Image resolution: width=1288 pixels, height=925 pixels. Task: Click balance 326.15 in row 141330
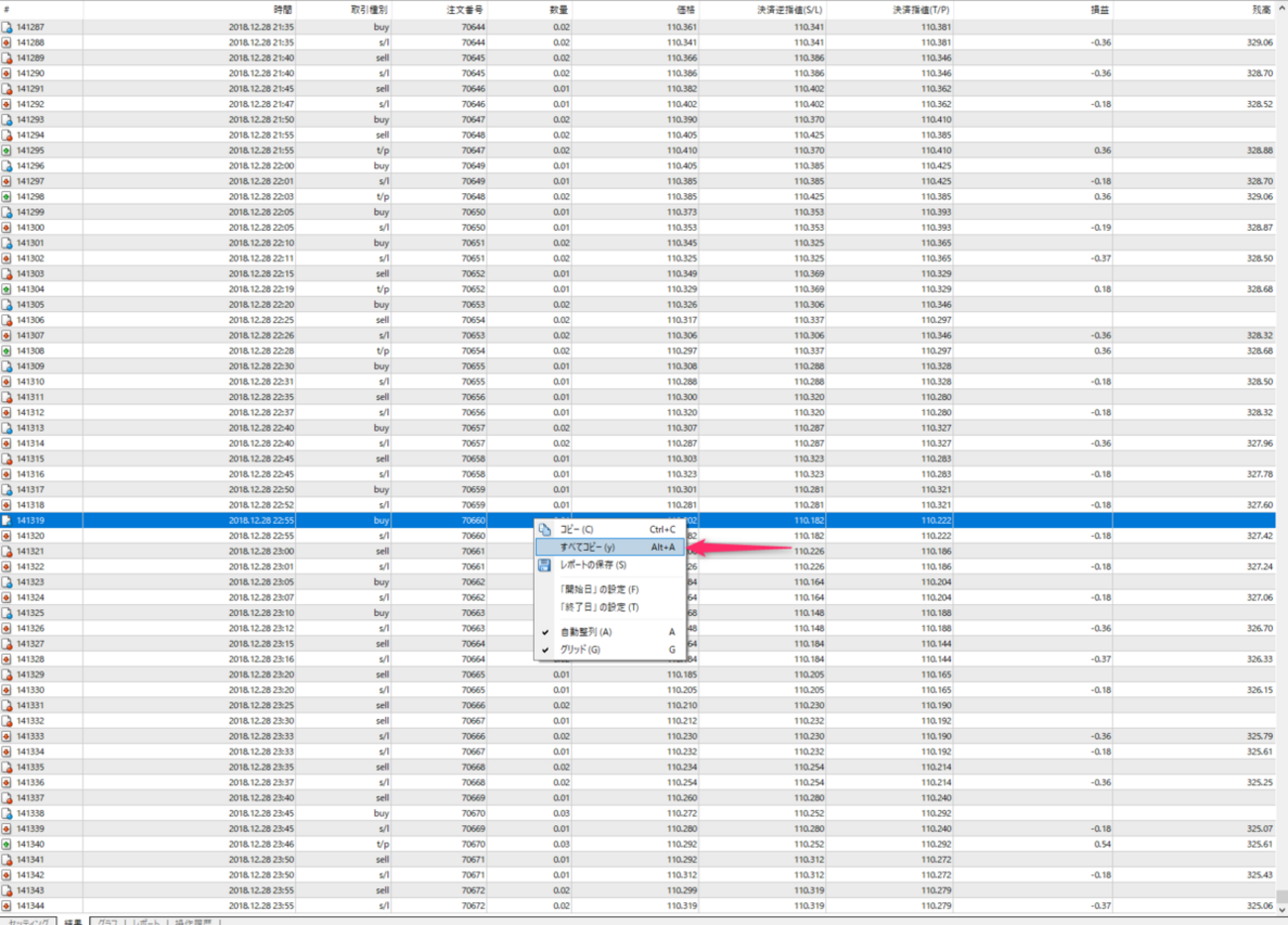click(x=1260, y=690)
